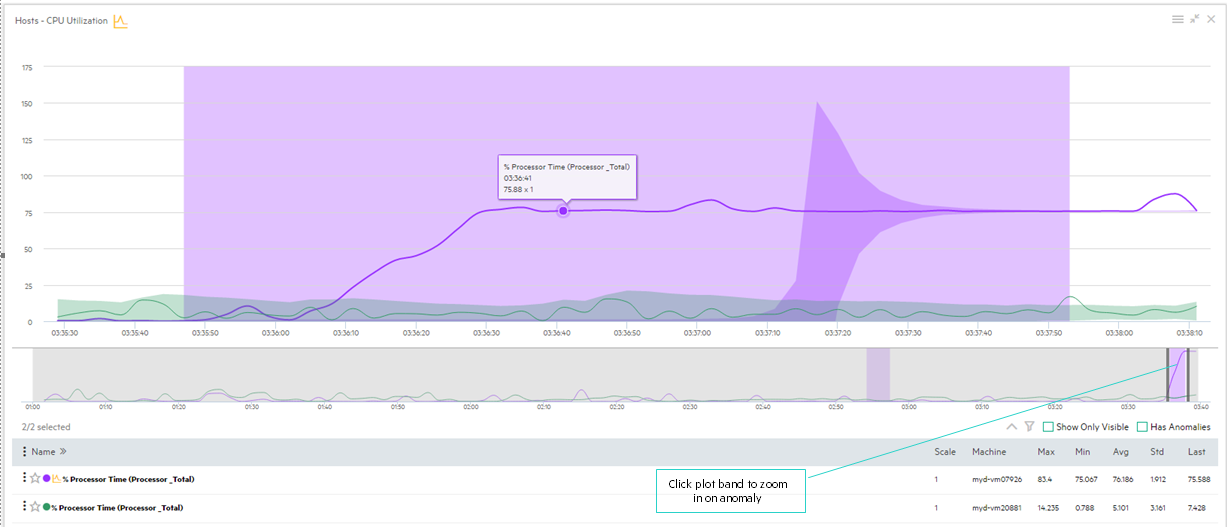
Task: Sort legend by the Max column header
Action: pyautogui.click(x=1046, y=452)
